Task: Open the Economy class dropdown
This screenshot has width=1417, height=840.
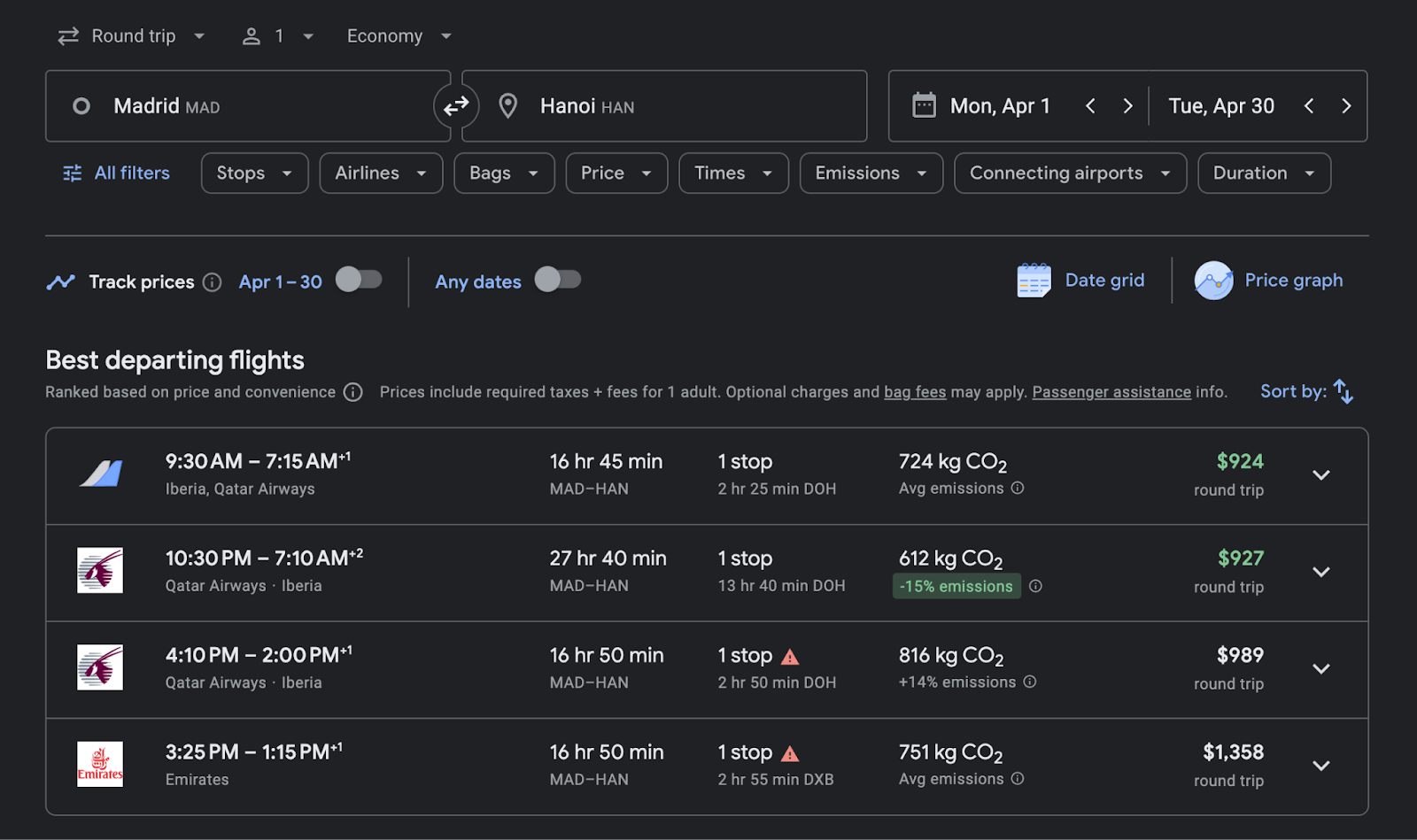Action: [x=399, y=36]
